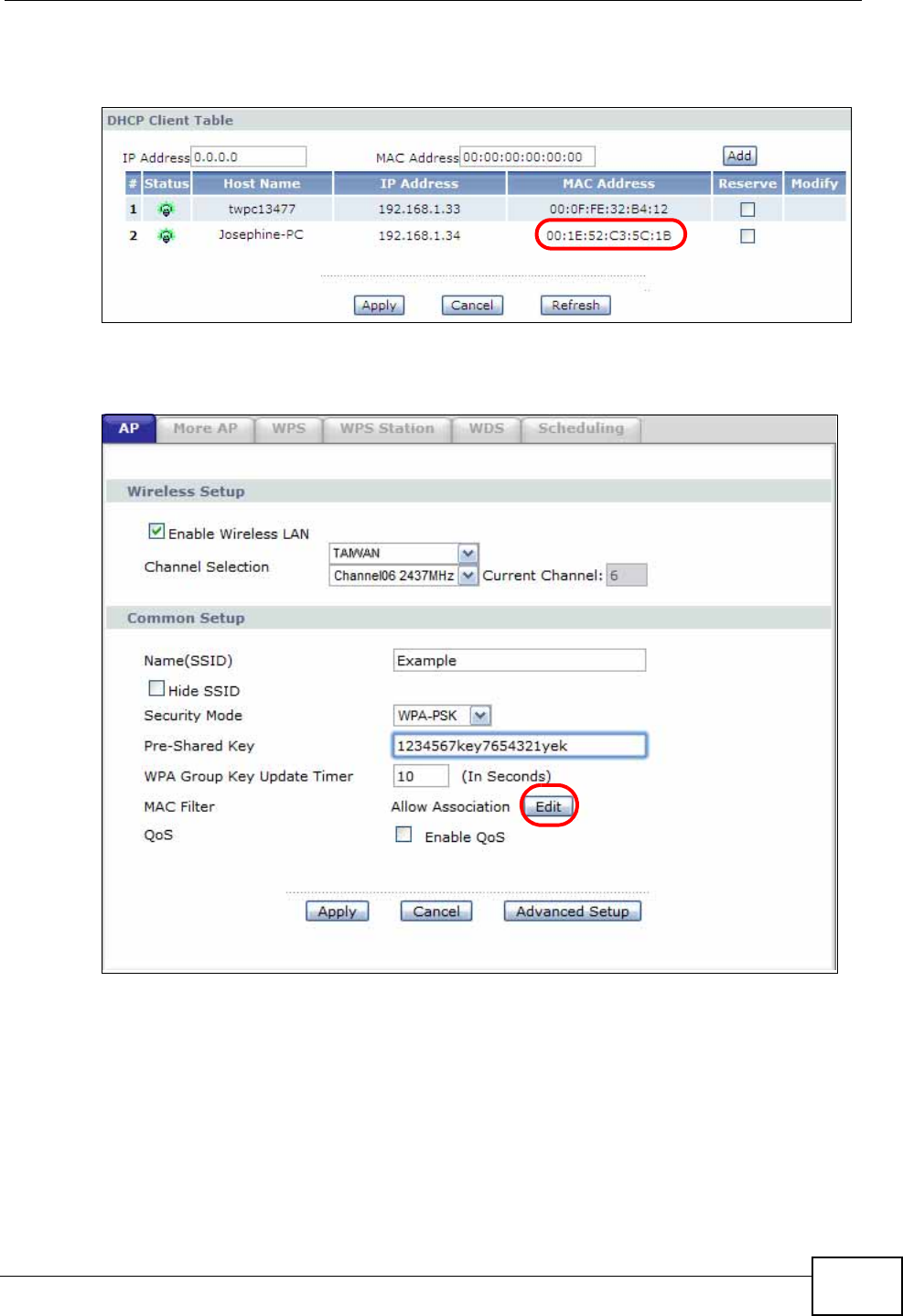Focus the IP Address 0.0.0.0 field

point(248,156)
